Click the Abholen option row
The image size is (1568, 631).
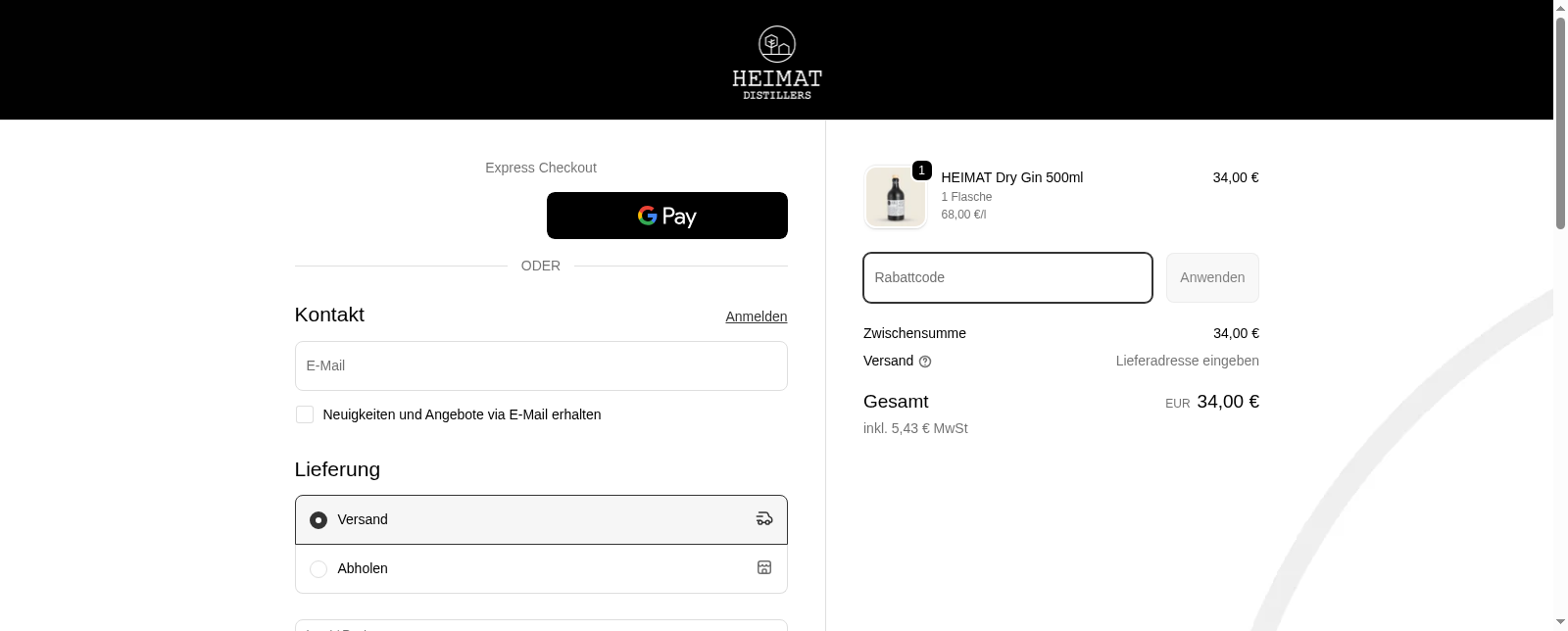[x=541, y=568]
